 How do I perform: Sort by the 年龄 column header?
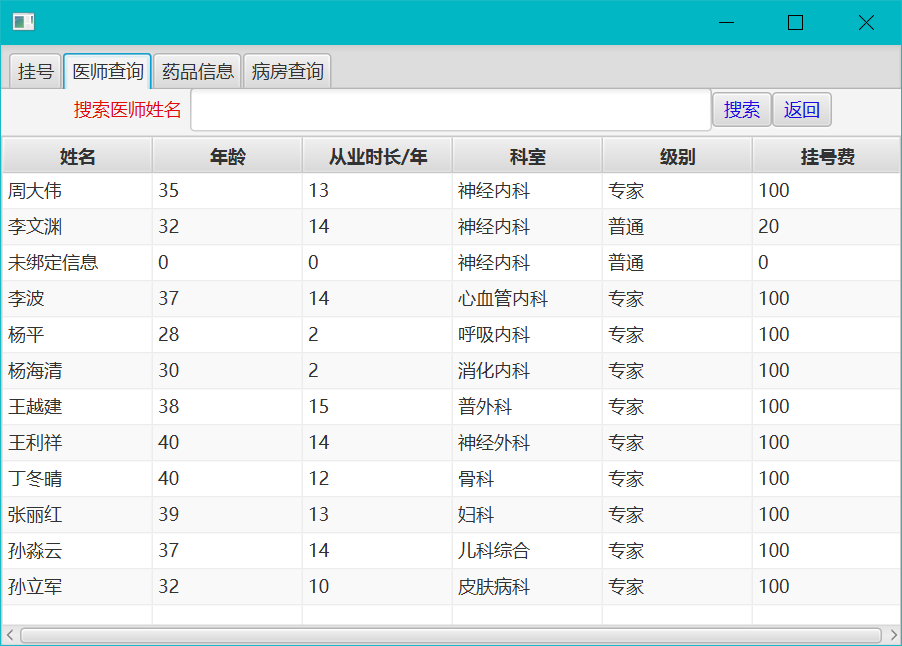pyautogui.click(x=227, y=156)
